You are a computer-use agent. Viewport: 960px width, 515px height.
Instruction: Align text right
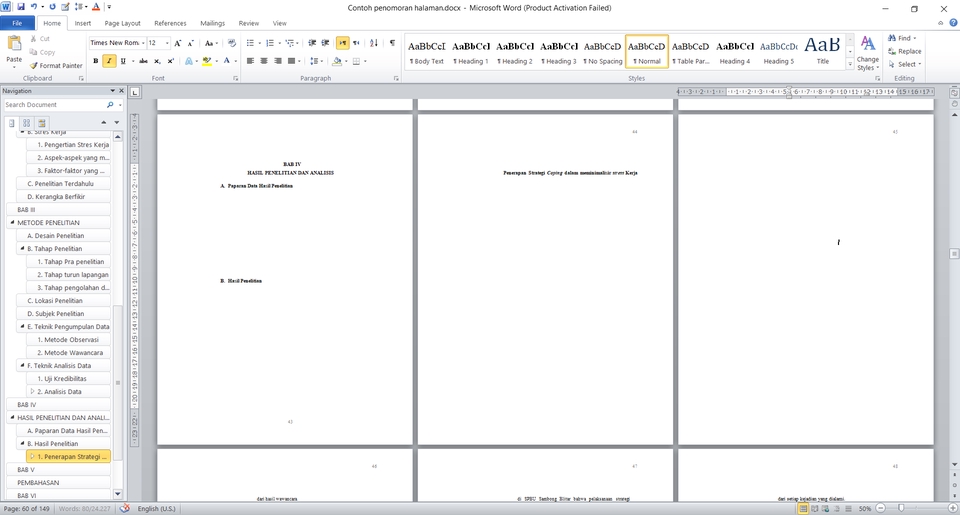(278, 61)
